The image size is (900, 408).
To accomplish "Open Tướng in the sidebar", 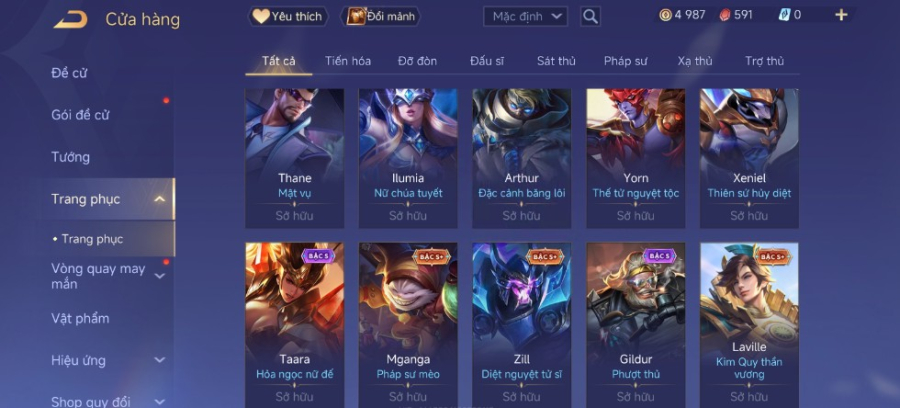I will pyautogui.click(x=71, y=157).
